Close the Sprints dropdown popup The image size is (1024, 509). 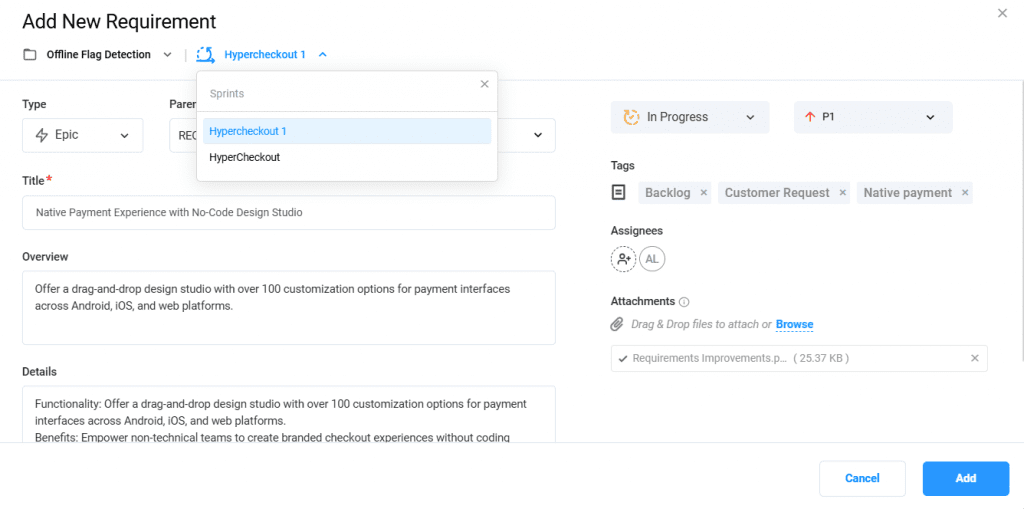pyautogui.click(x=485, y=84)
